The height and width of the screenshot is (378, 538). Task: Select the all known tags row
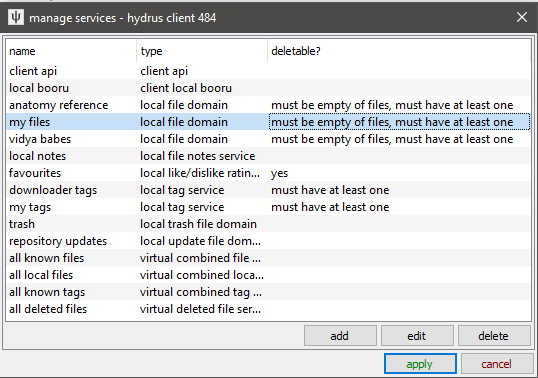[x=268, y=292]
